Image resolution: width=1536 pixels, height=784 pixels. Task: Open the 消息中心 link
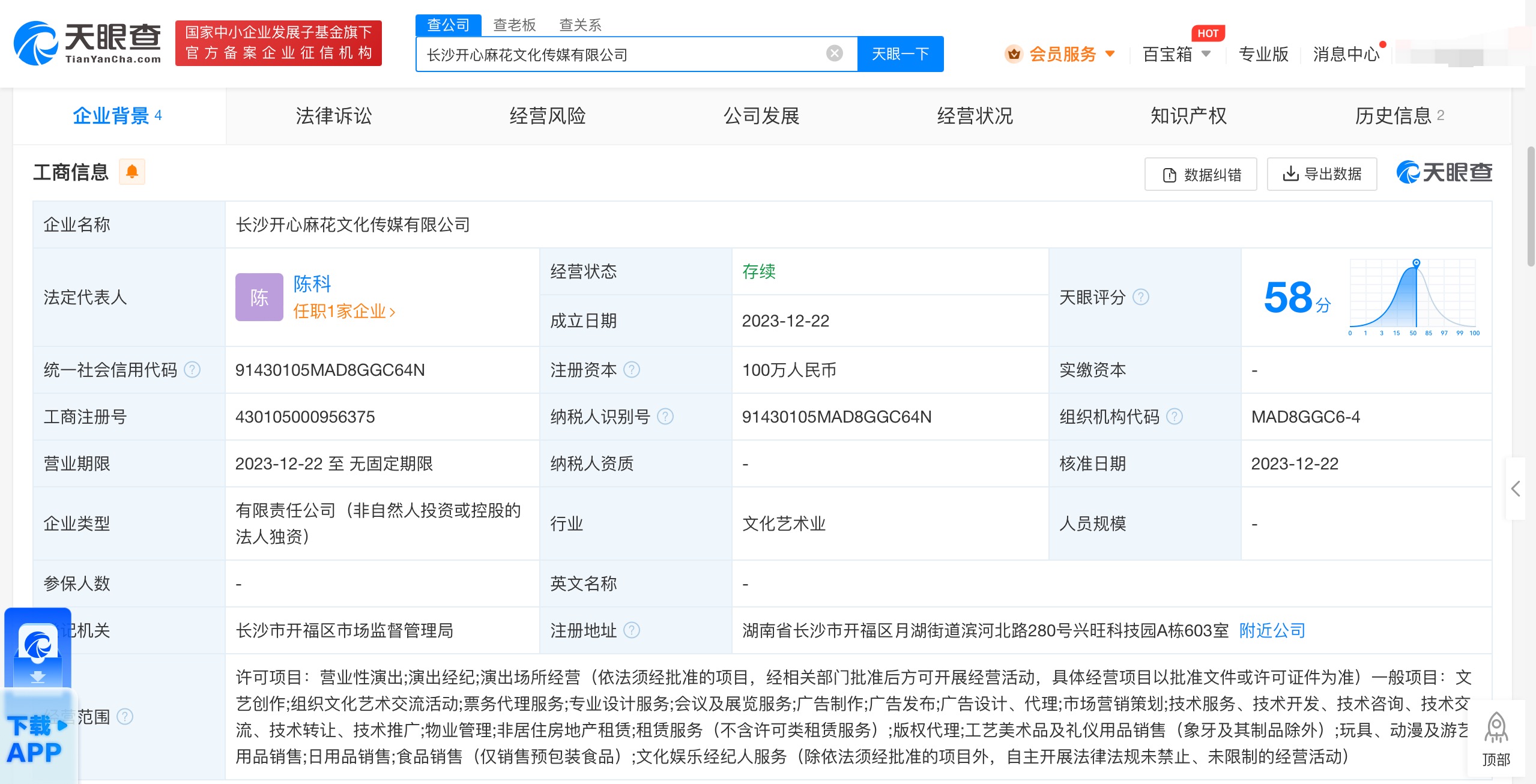[1346, 54]
